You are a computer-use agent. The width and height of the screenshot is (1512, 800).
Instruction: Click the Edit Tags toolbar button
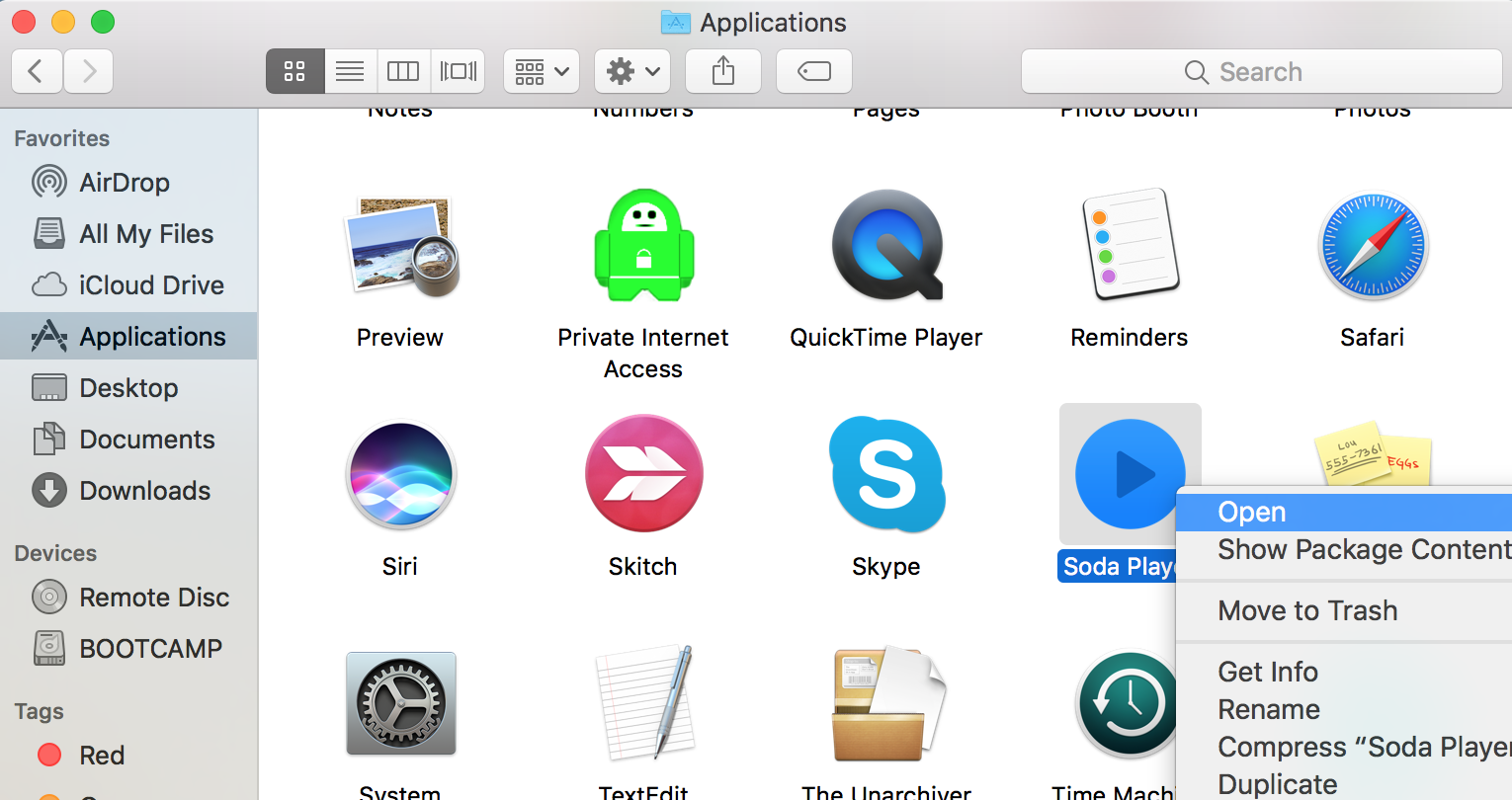814,71
